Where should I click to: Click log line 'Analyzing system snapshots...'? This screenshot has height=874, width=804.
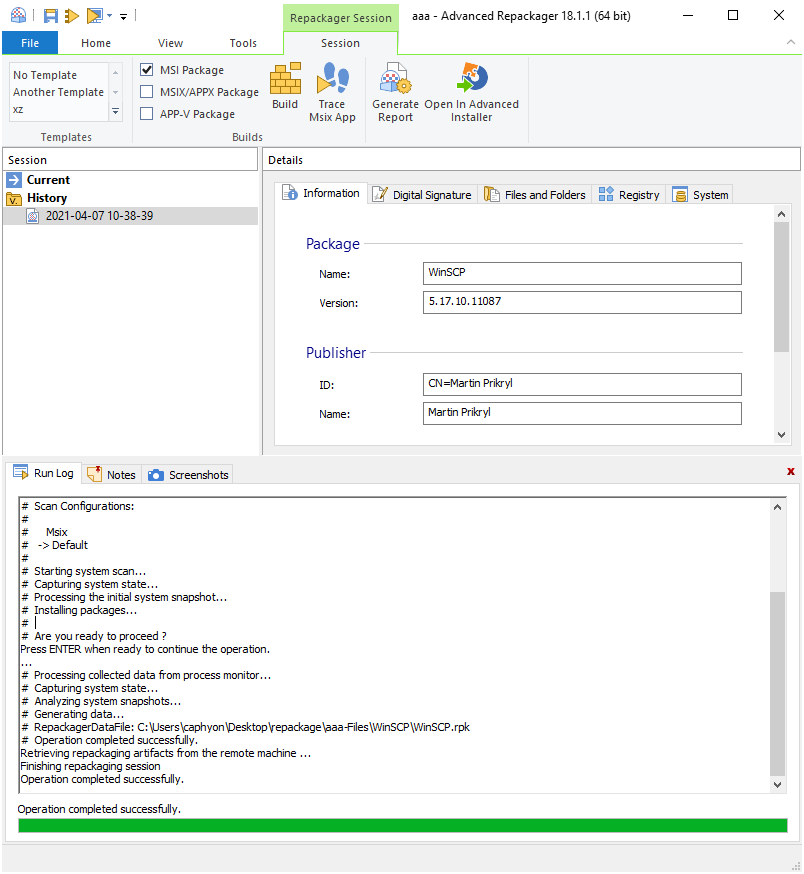101,701
